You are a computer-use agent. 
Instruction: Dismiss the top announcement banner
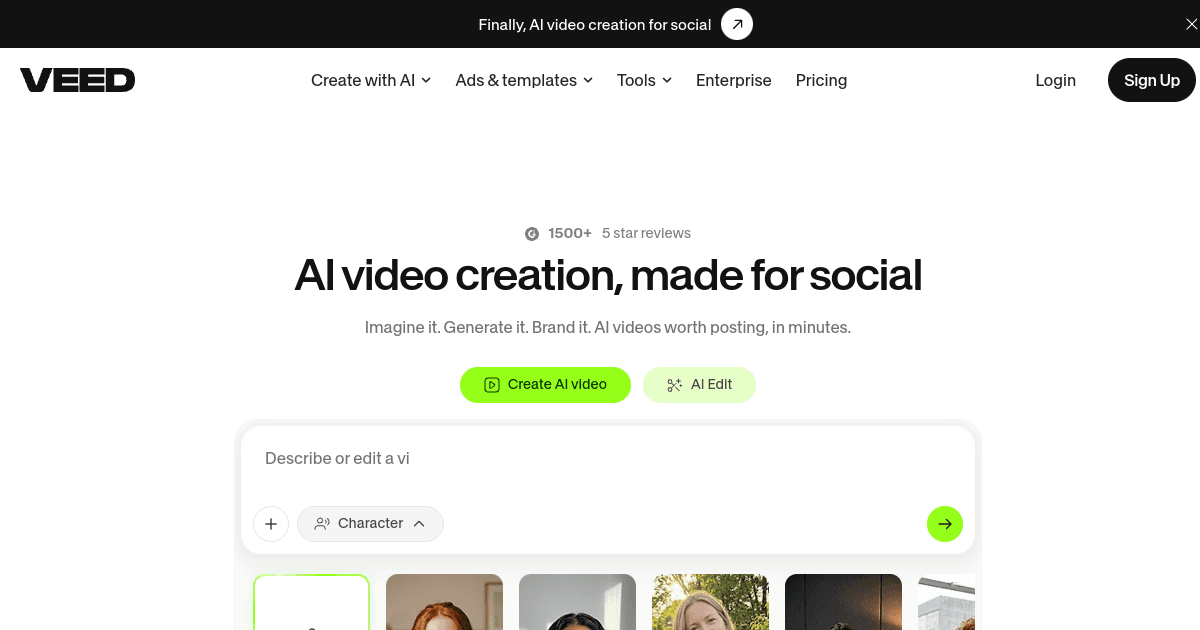(x=1191, y=24)
